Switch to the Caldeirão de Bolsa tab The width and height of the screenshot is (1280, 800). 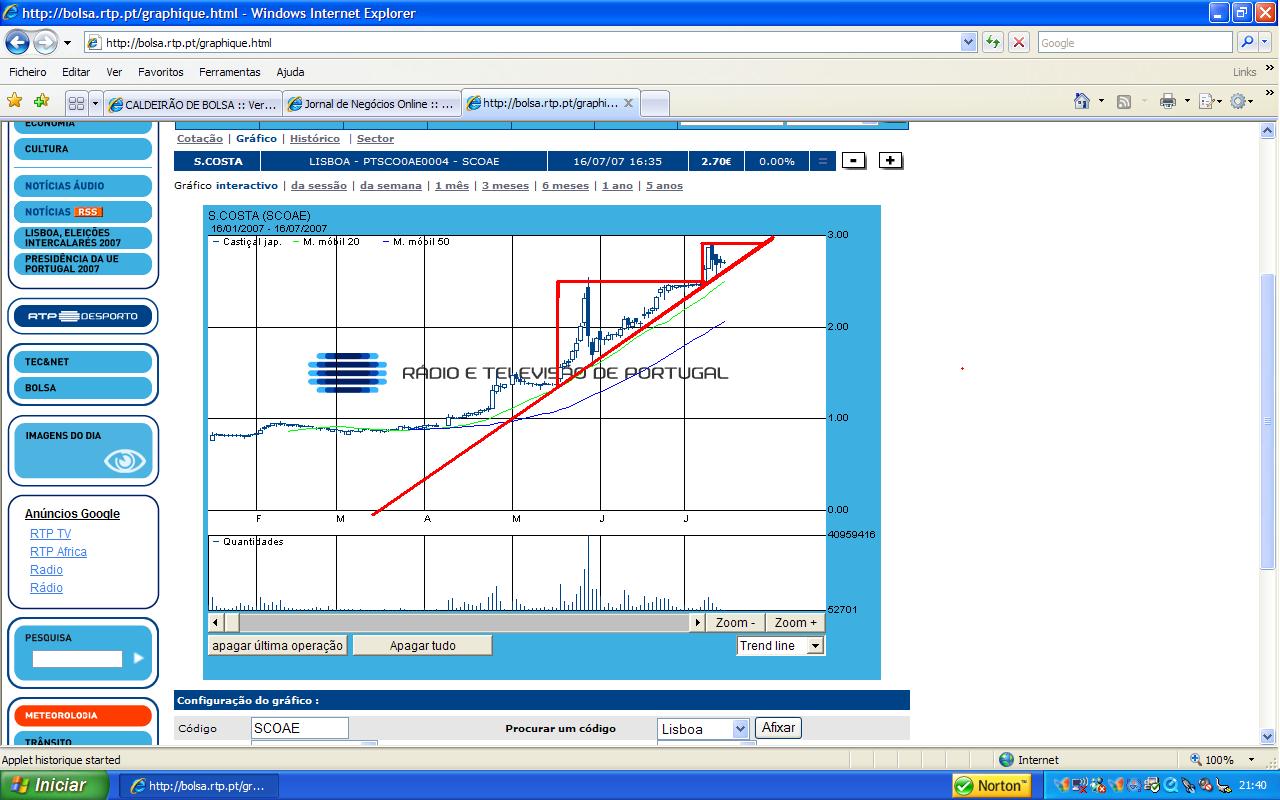[x=192, y=104]
